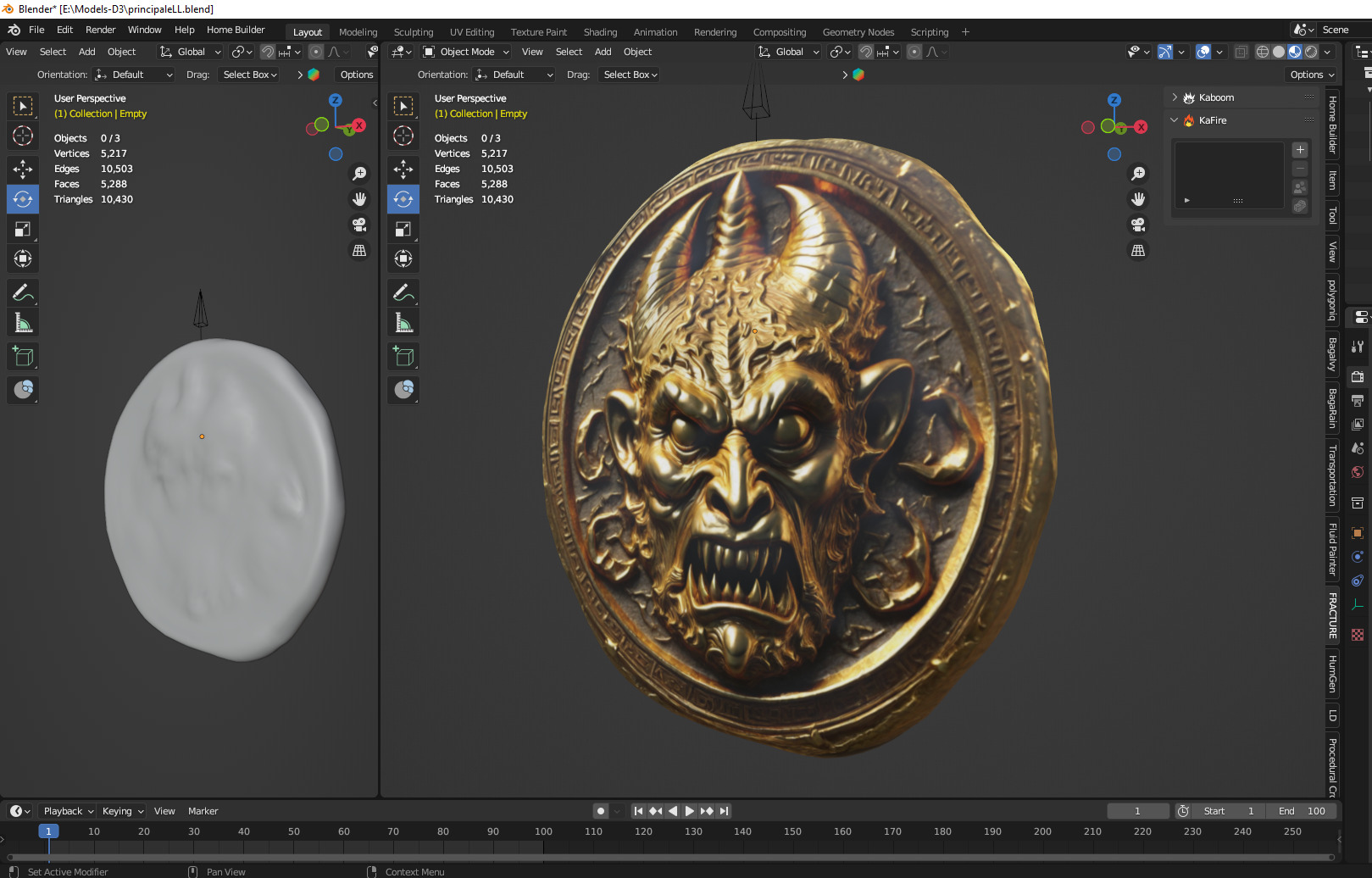Open the World properties tab icon

point(1358,472)
